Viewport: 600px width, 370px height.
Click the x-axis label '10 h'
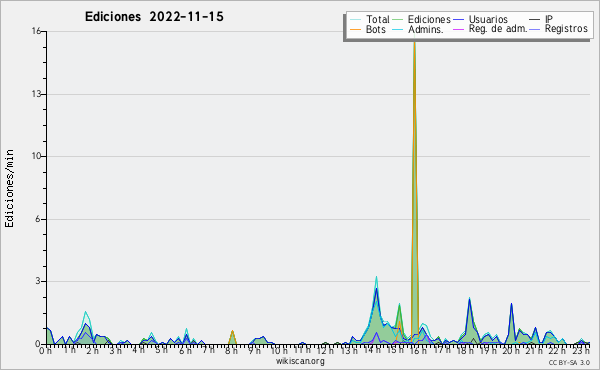[x=279, y=350]
